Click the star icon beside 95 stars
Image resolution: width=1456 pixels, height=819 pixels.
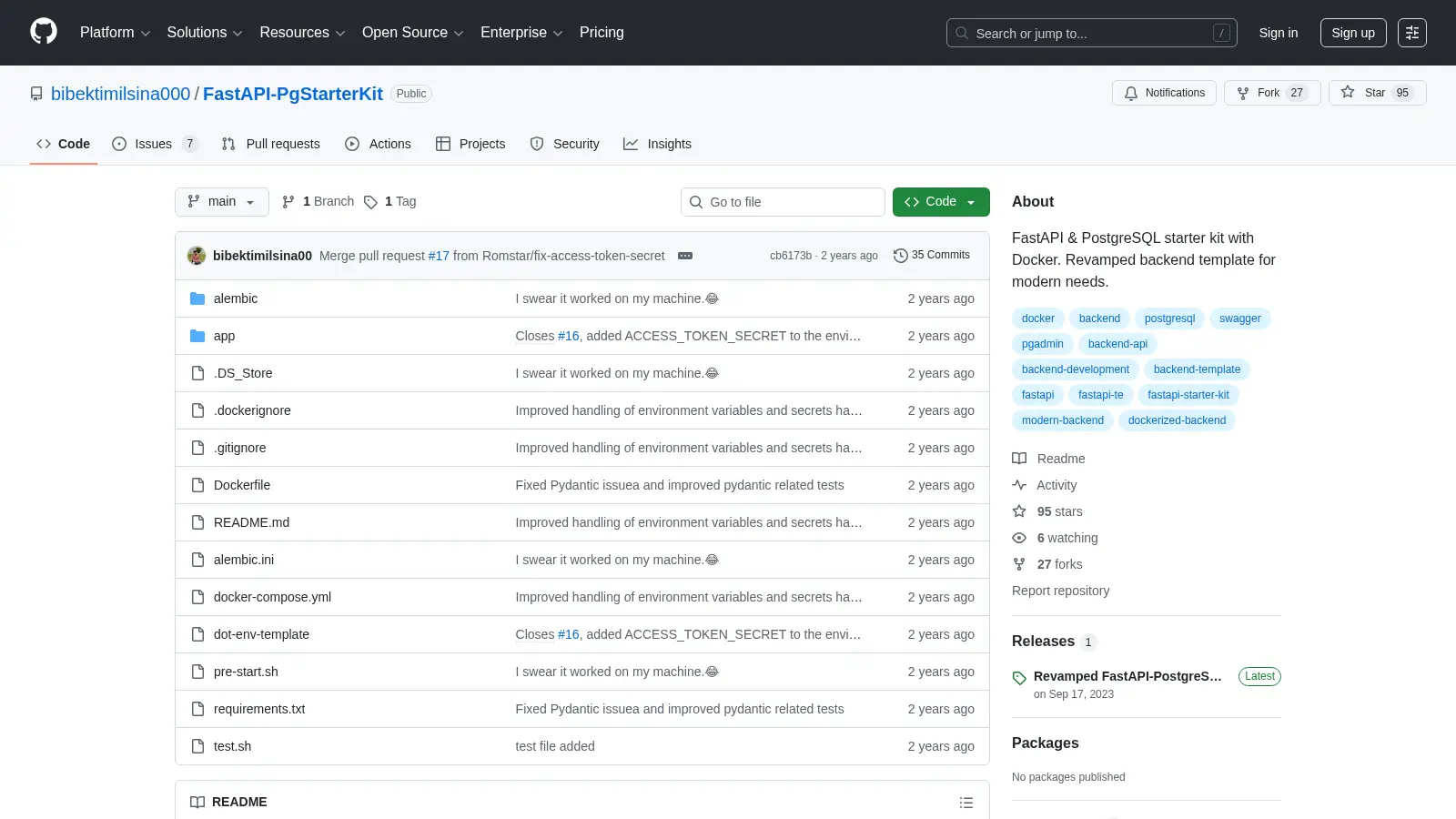pos(1019,511)
